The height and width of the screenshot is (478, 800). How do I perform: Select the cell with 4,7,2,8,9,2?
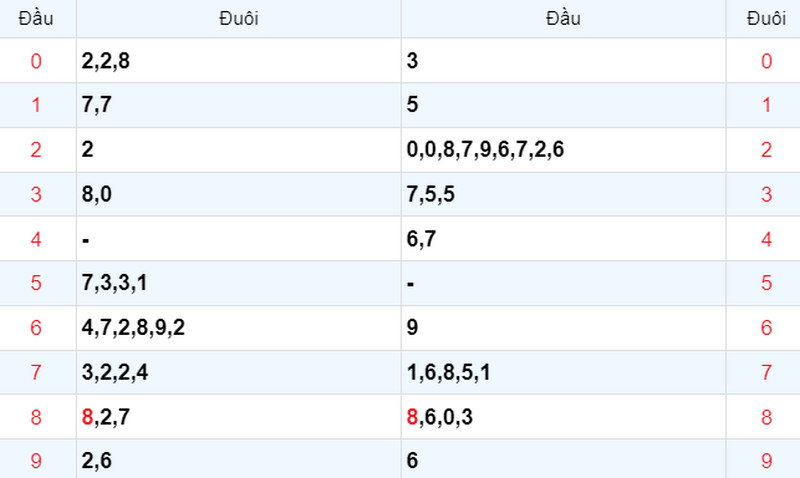[x=239, y=328]
